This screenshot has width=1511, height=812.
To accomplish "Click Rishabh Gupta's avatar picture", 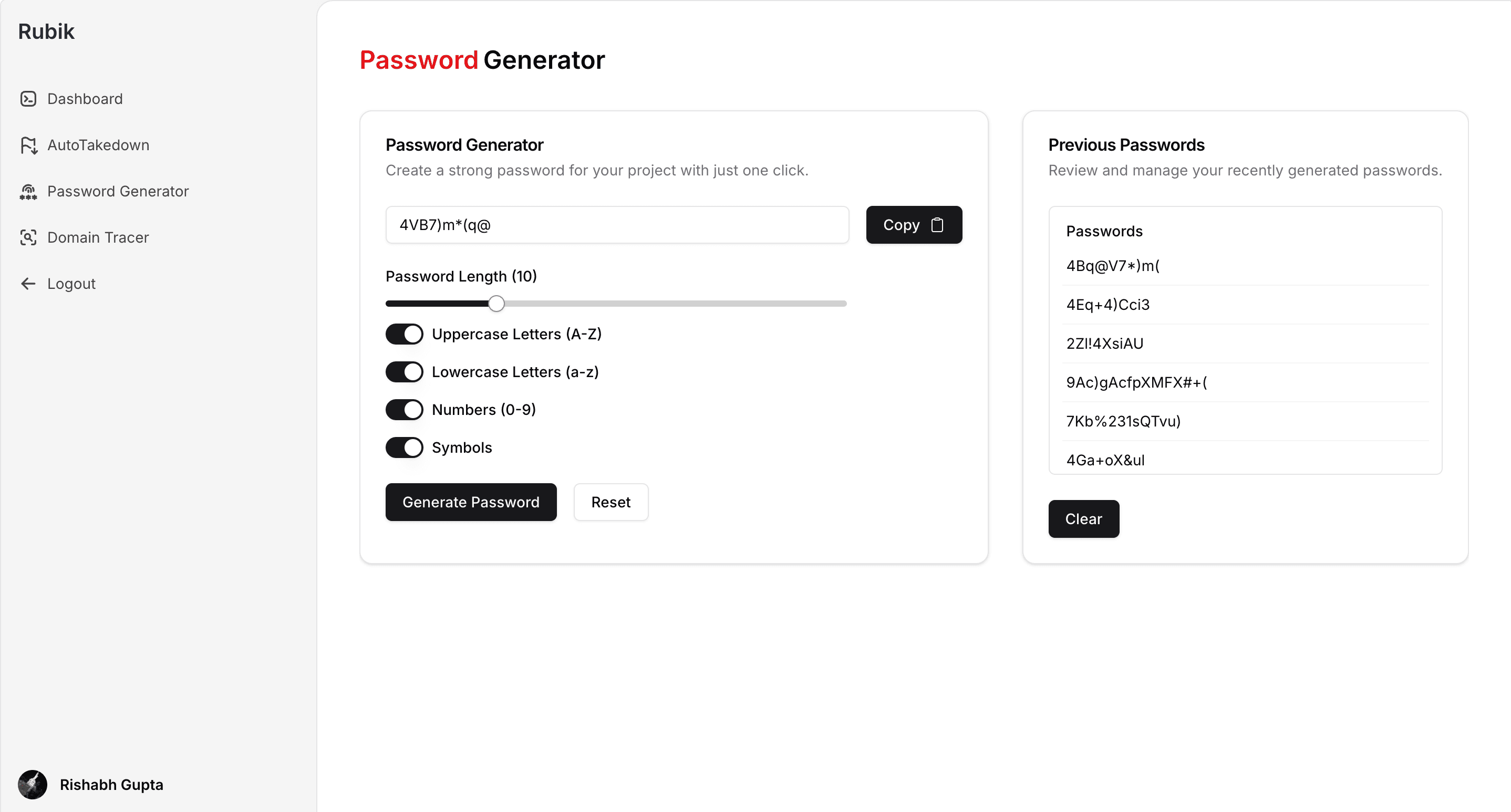I will (32, 785).
